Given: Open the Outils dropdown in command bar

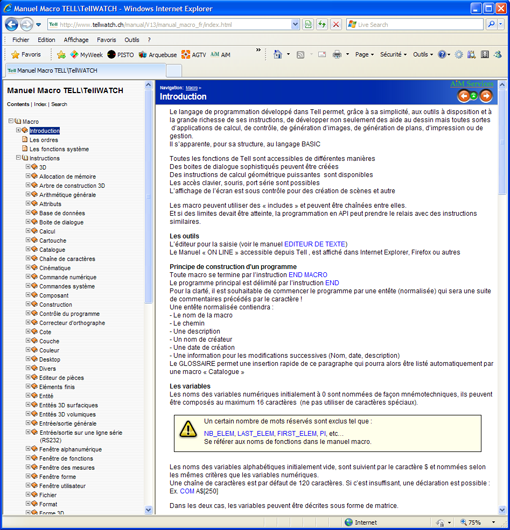Looking at the screenshot, I should pos(423,54).
